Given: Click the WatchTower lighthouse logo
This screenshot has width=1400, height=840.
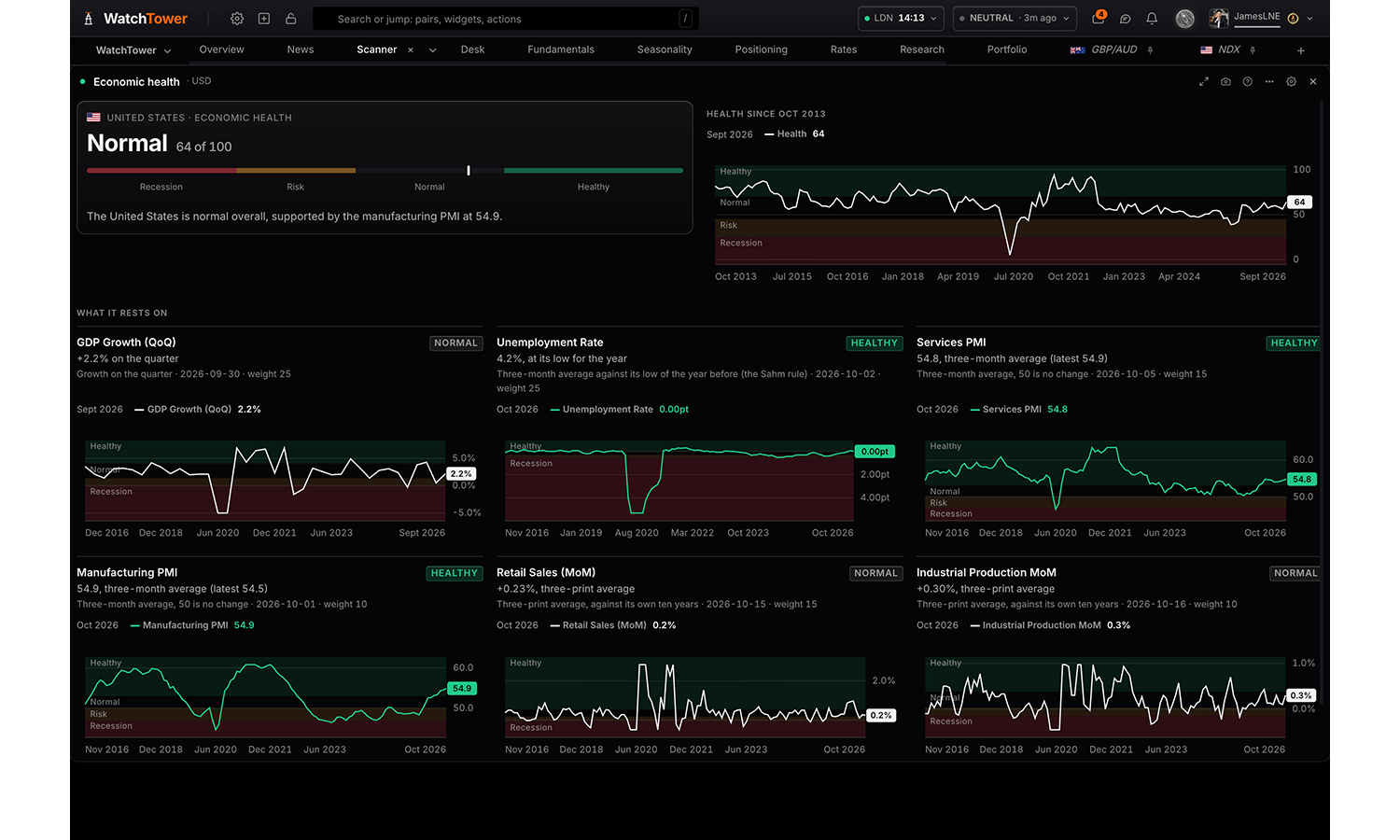Looking at the screenshot, I should [x=89, y=19].
